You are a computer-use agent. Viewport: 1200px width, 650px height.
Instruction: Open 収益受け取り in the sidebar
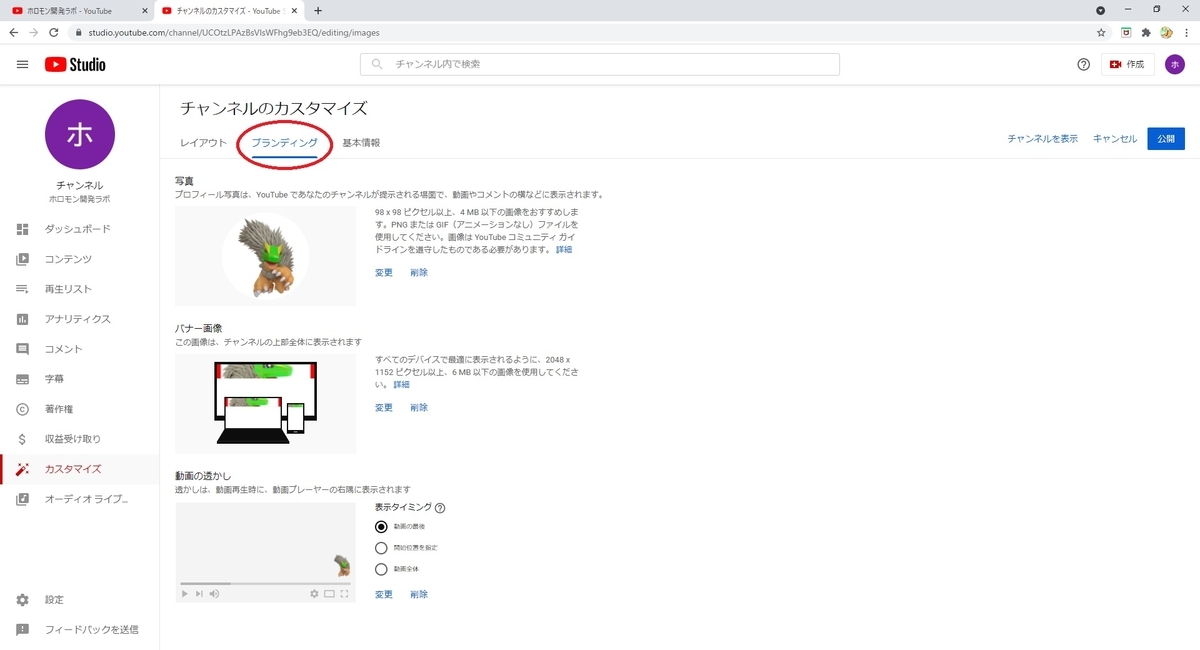point(80,439)
